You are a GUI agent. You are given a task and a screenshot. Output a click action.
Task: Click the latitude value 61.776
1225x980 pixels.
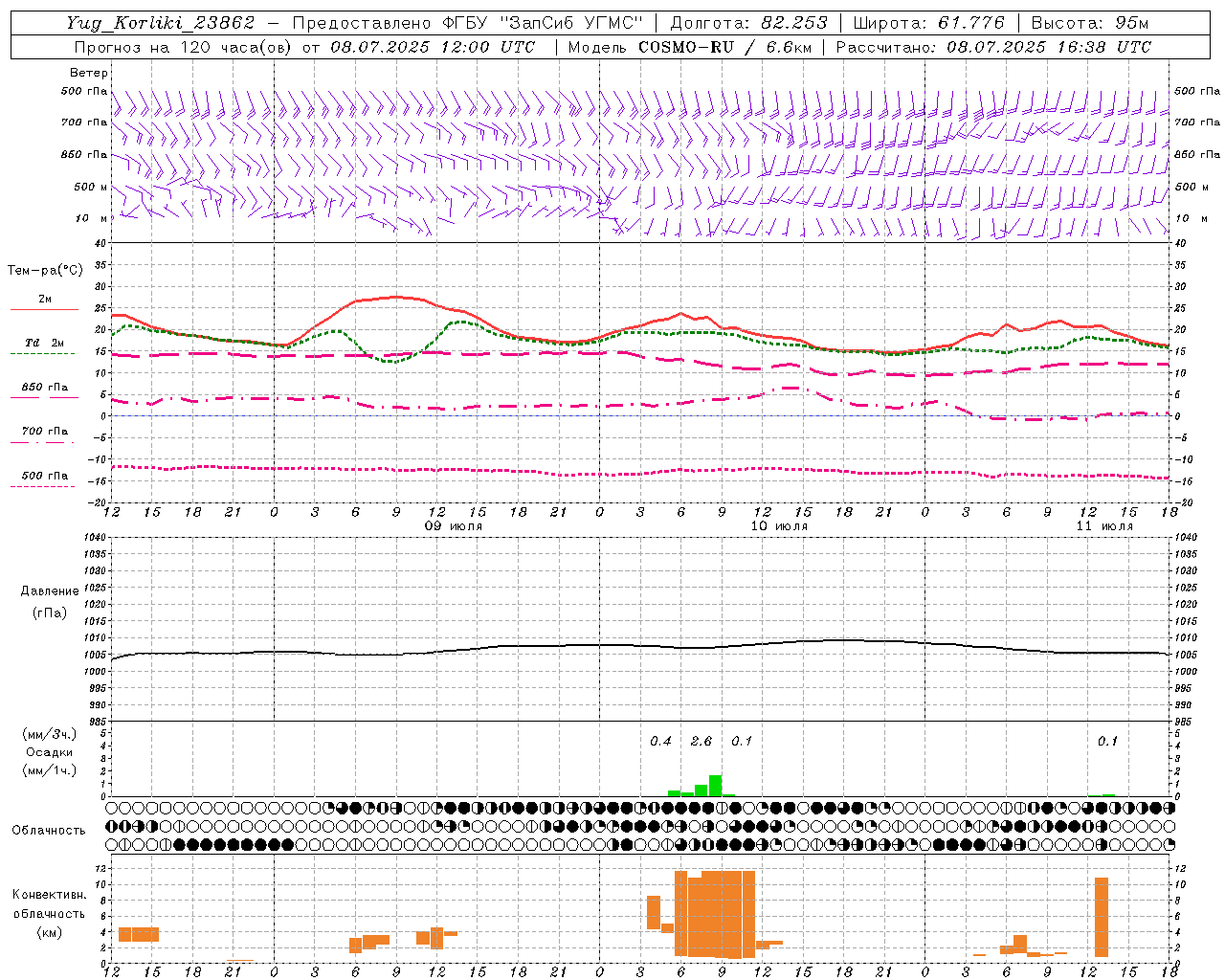[x=971, y=23]
